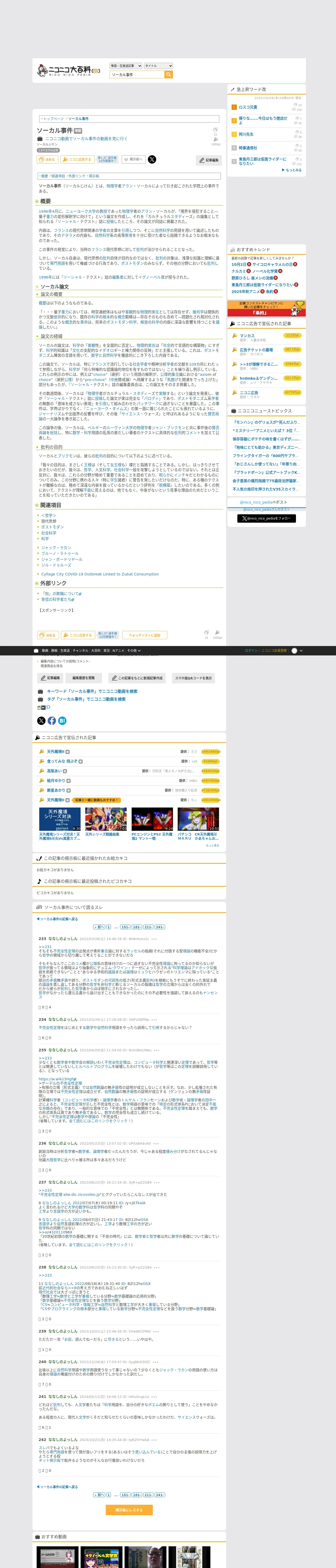Open 動画 in the black navigation bar
This screenshot has height=1568, width=336.
coord(45,650)
